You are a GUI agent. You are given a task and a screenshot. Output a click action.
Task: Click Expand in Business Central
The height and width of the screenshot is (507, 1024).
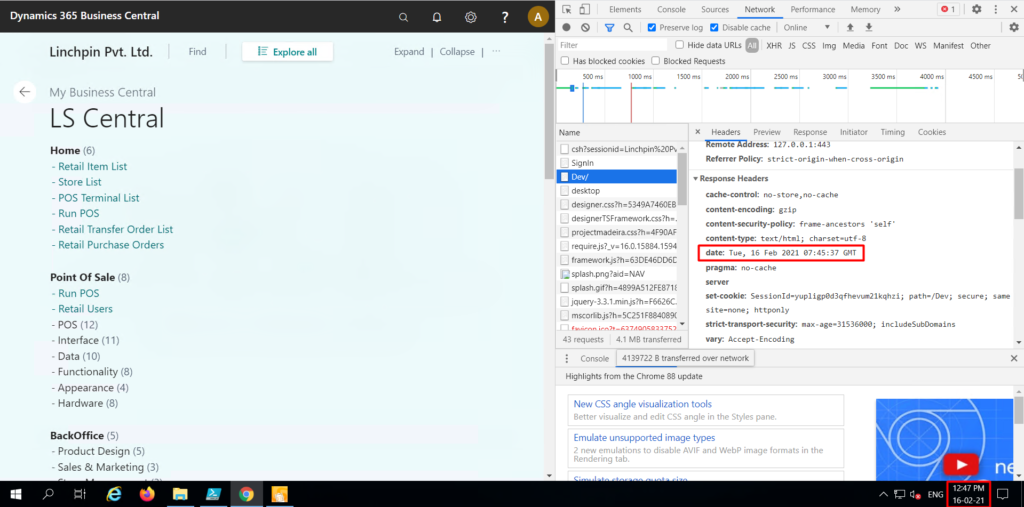[409, 52]
